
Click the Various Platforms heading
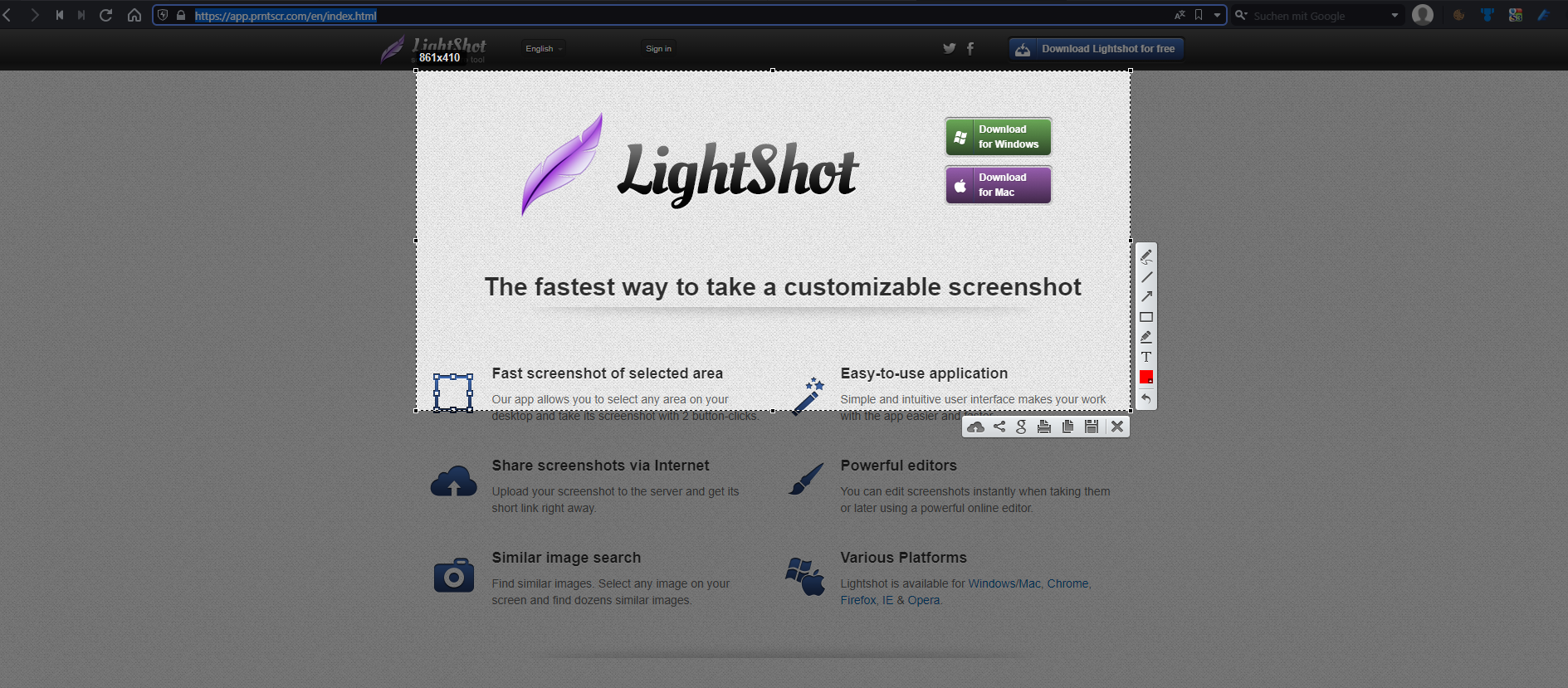(x=903, y=558)
